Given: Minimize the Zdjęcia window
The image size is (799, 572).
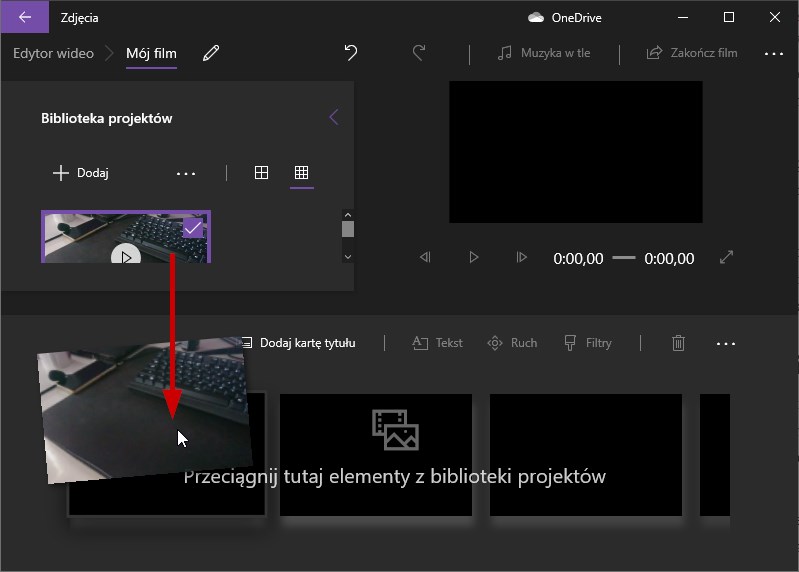Looking at the screenshot, I should pyautogui.click(x=683, y=17).
